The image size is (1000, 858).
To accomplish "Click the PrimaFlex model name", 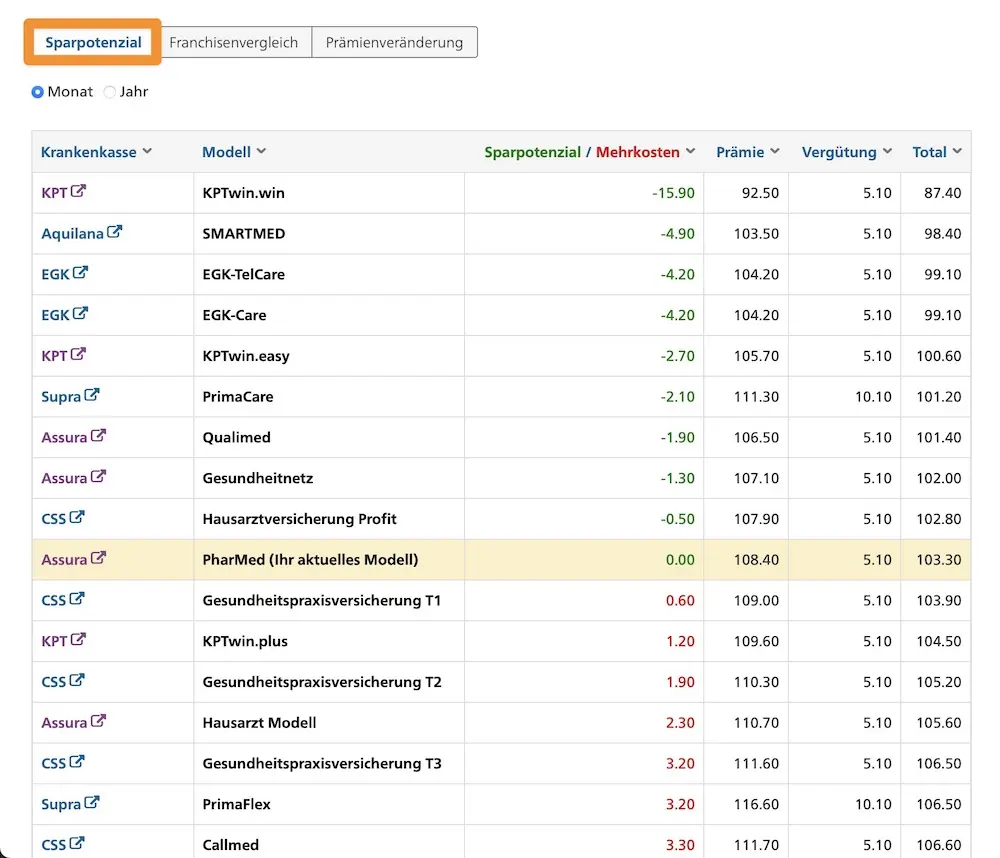I will pos(237,804).
